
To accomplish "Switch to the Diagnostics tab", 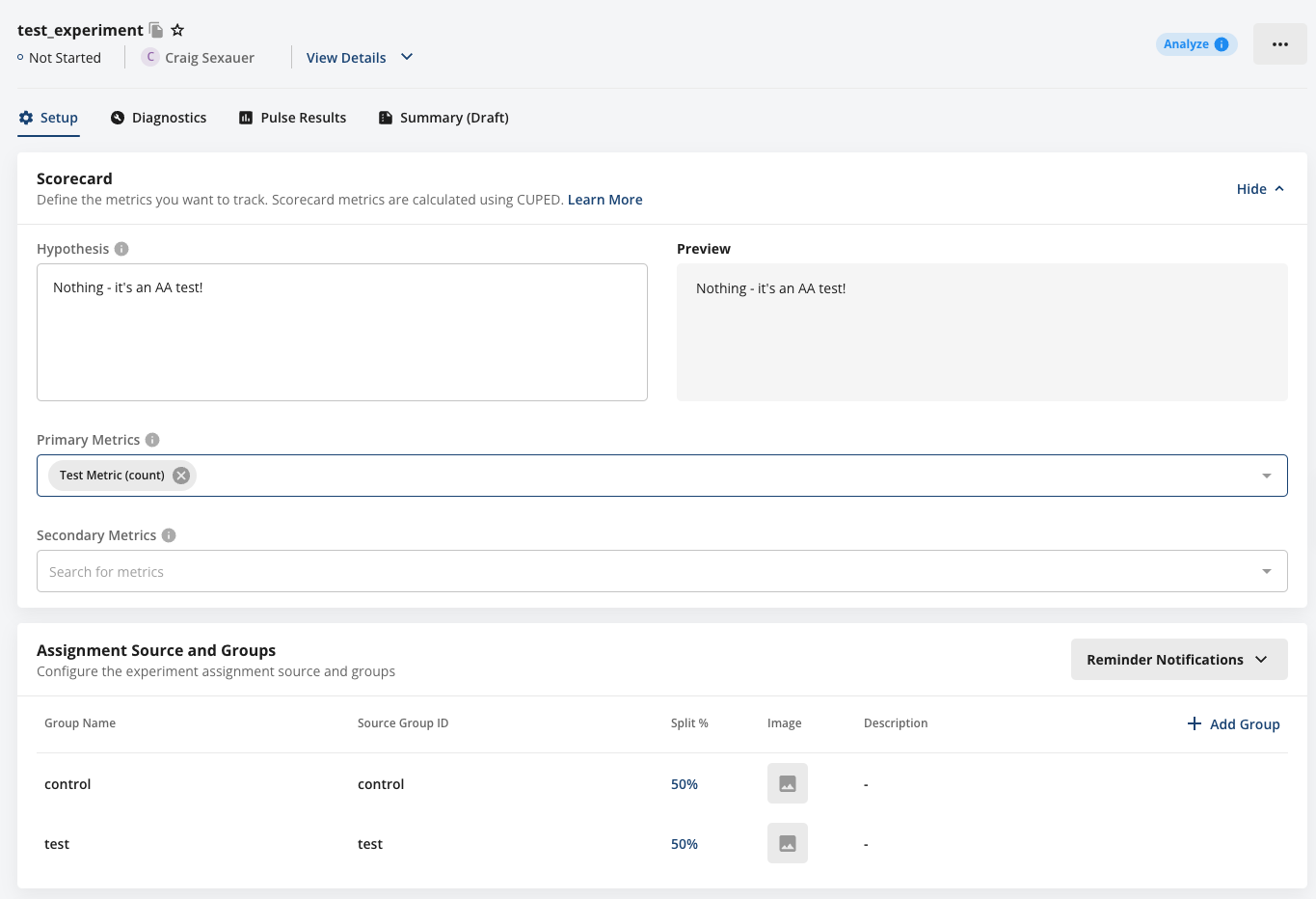I will coord(158,117).
